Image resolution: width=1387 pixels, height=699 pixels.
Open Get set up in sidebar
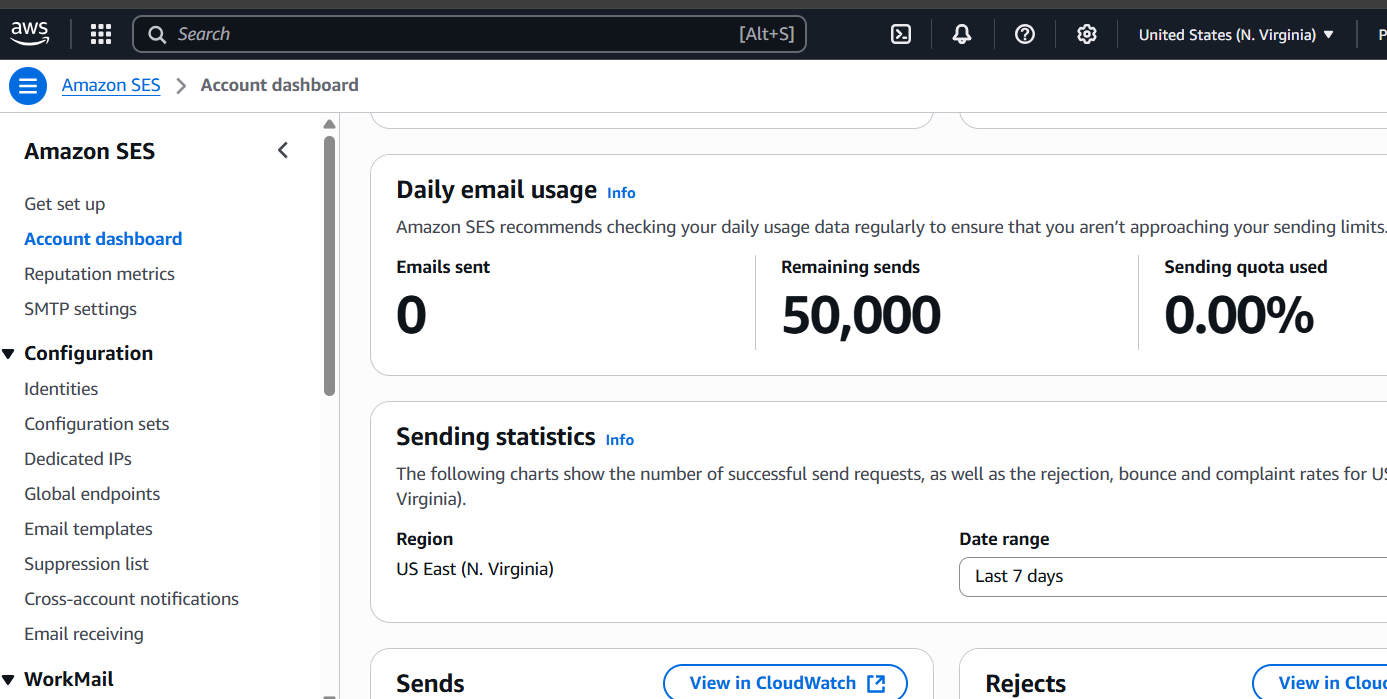click(65, 204)
